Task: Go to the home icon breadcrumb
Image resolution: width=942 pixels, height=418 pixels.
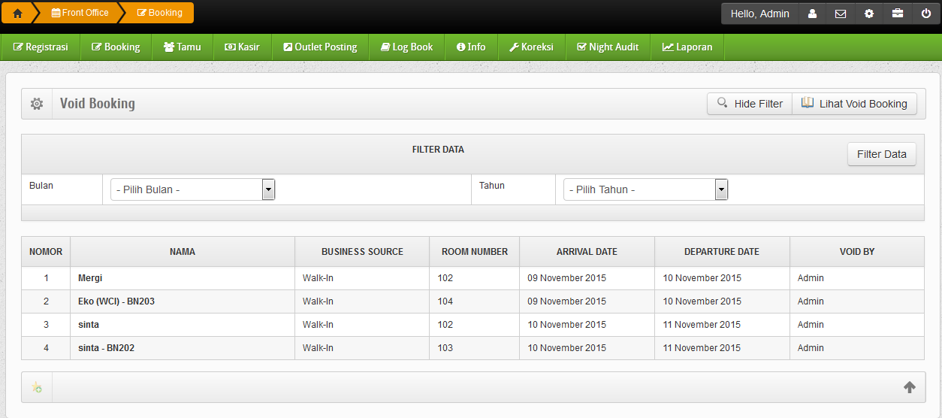Action: [x=17, y=13]
